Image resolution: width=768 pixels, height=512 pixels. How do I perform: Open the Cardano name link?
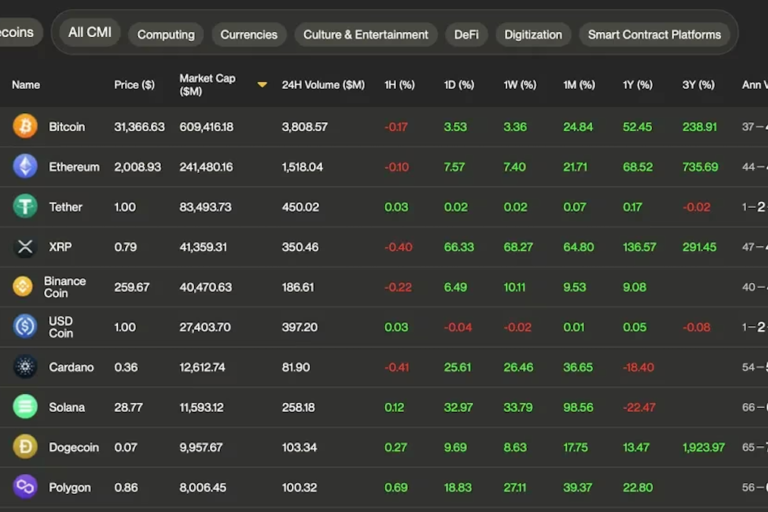click(71, 367)
